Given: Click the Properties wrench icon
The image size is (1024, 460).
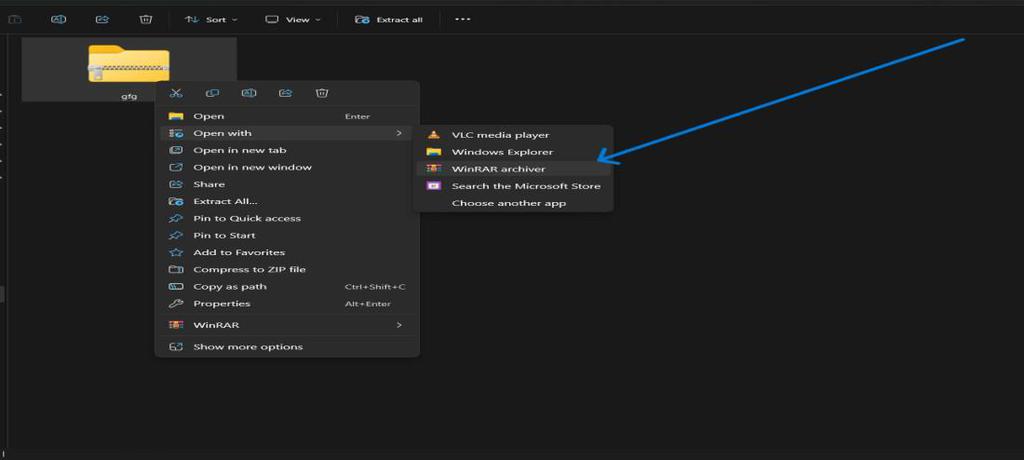Looking at the screenshot, I should click(176, 303).
